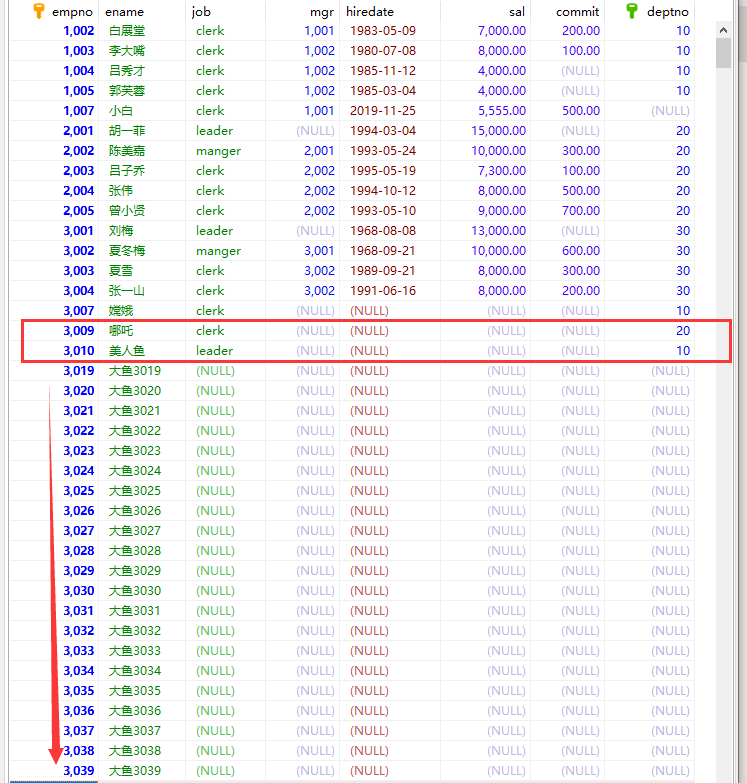Select sal cell 9,000.00
This screenshot has height=783, width=747.
(x=485, y=211)
